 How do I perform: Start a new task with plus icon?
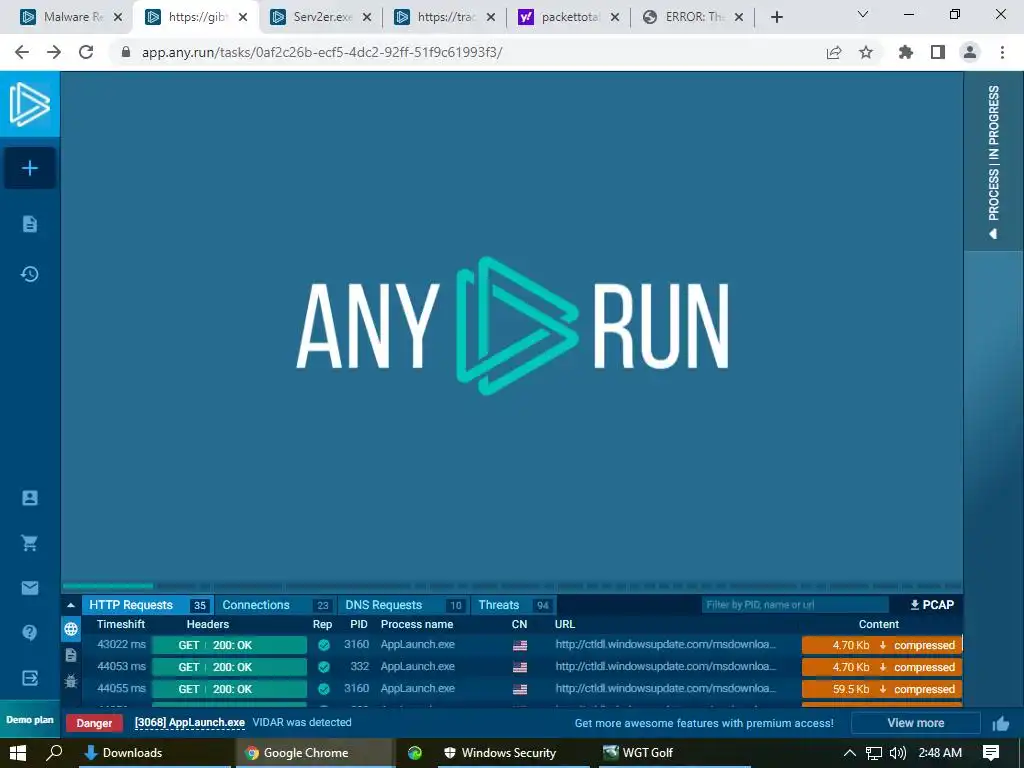[29, 168]
